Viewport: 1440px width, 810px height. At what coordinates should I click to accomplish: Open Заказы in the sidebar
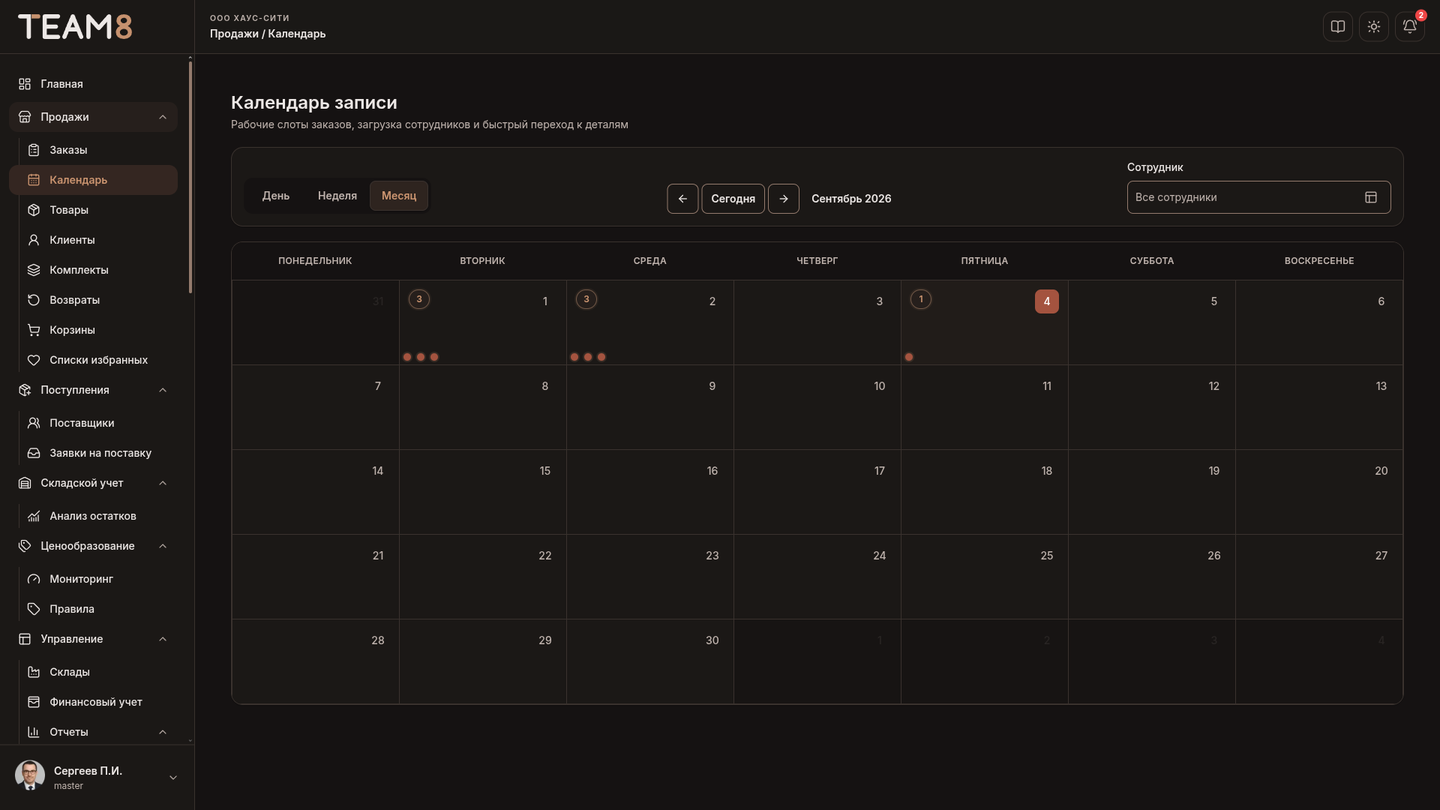93,150
